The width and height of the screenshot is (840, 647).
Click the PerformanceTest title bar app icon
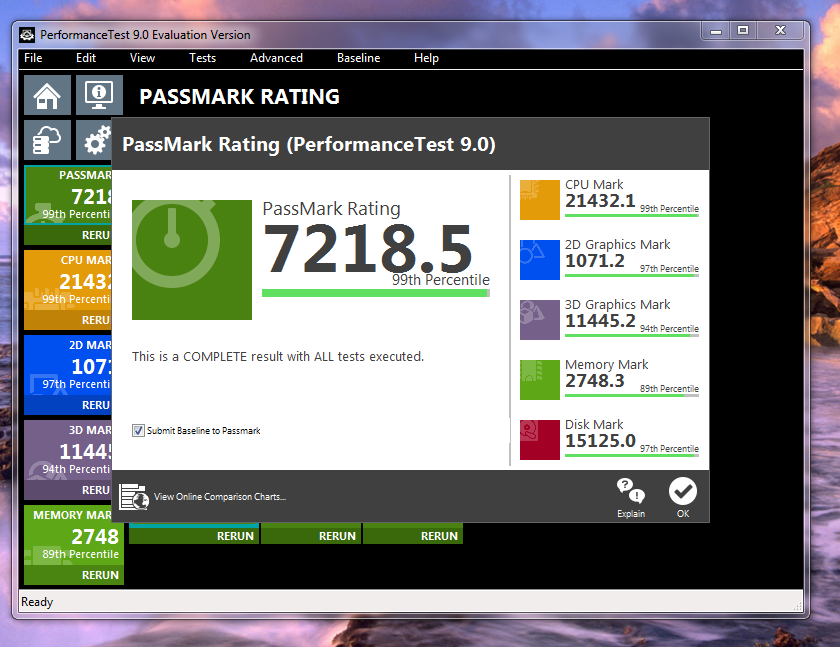(27, 35)
